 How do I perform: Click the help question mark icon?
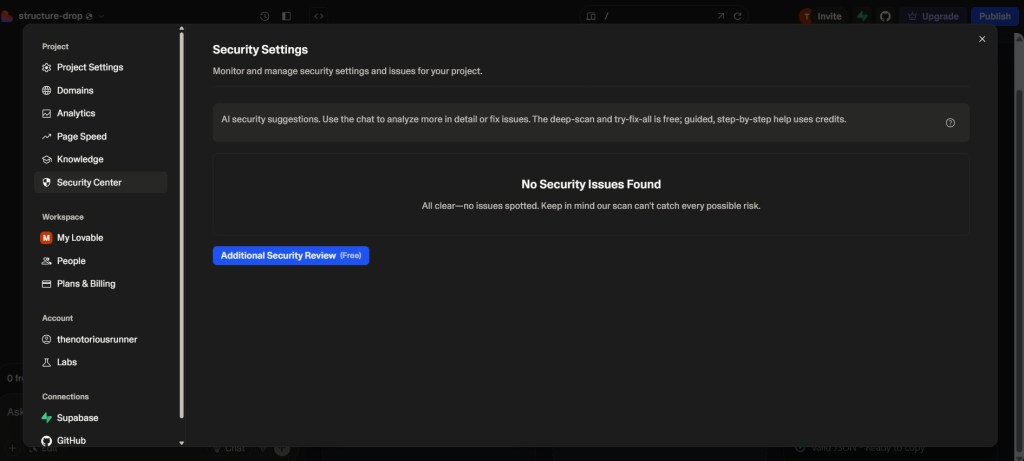pyautogui.click(x=950, y=123)
